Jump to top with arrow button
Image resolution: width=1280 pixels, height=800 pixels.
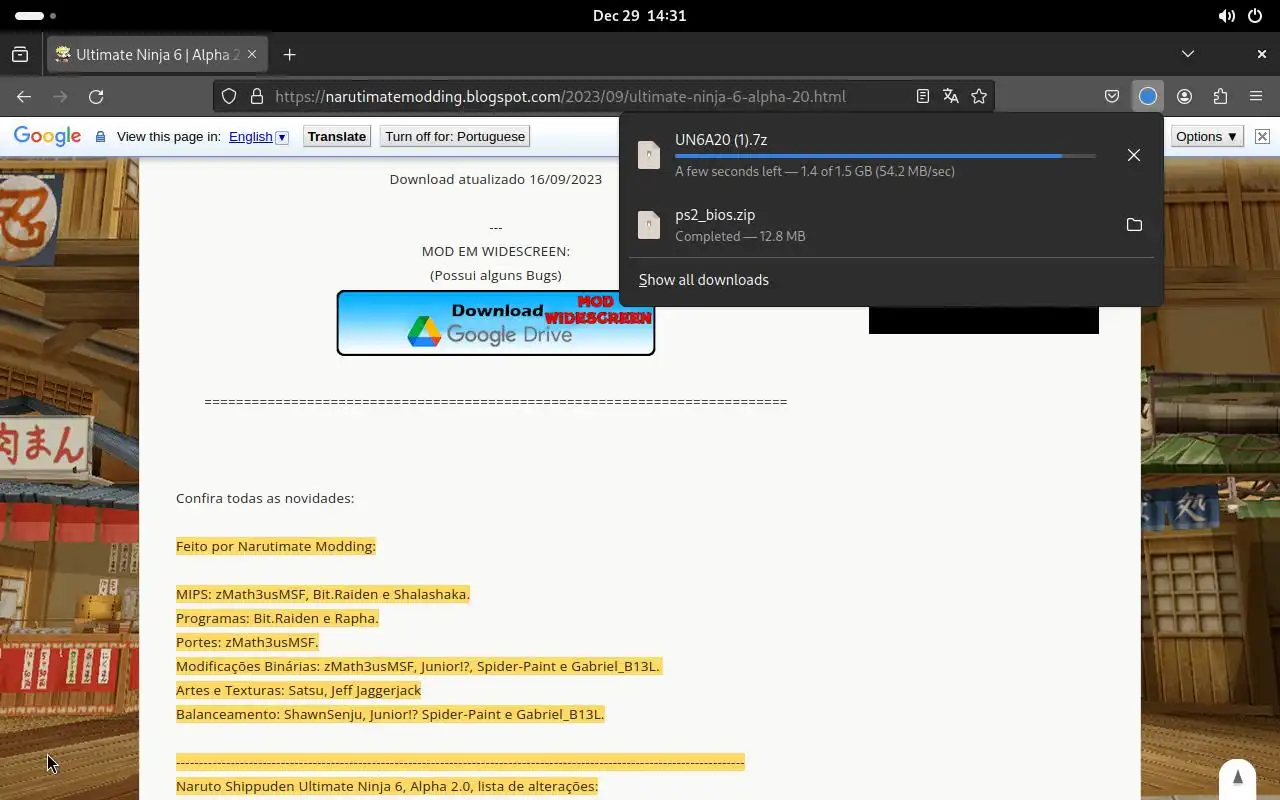[x=1237, y=778]
